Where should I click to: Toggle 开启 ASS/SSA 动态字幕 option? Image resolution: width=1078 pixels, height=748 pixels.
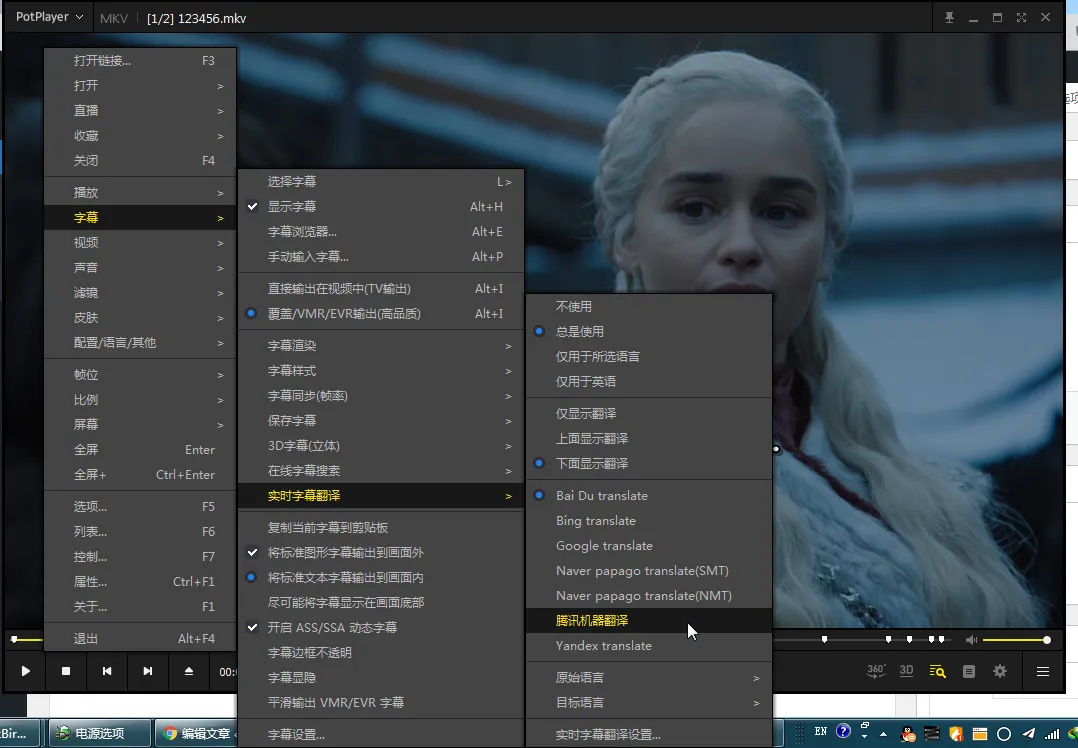[381, 627]
